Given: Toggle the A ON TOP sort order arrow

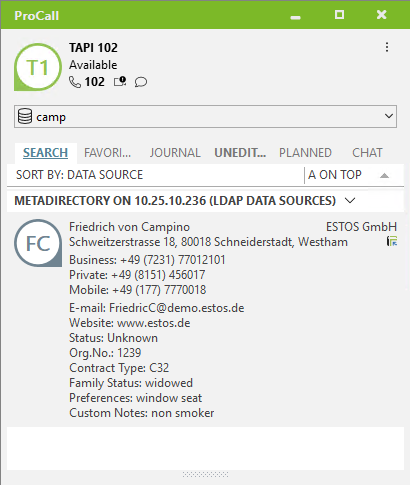Looking at the screenshot, I should tap(384, 175).
